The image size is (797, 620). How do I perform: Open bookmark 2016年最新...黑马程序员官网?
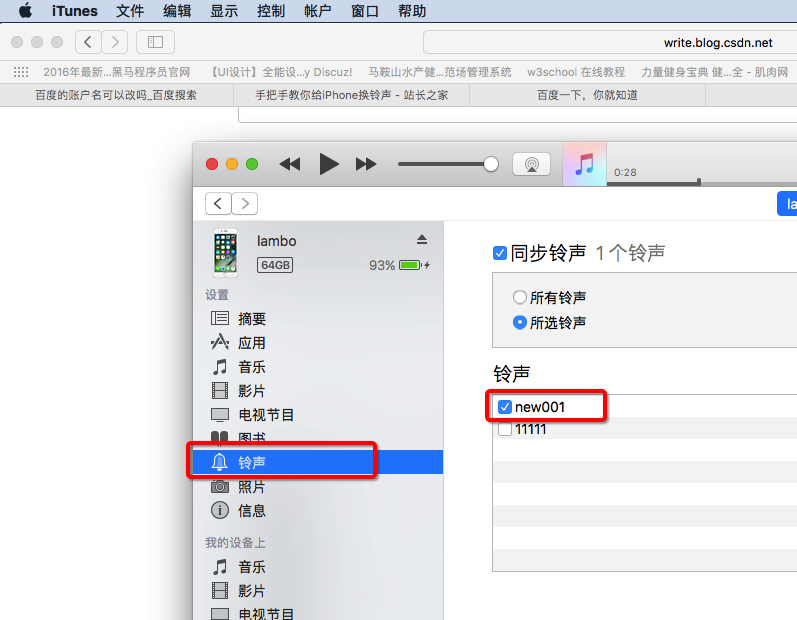click(116, 72)
